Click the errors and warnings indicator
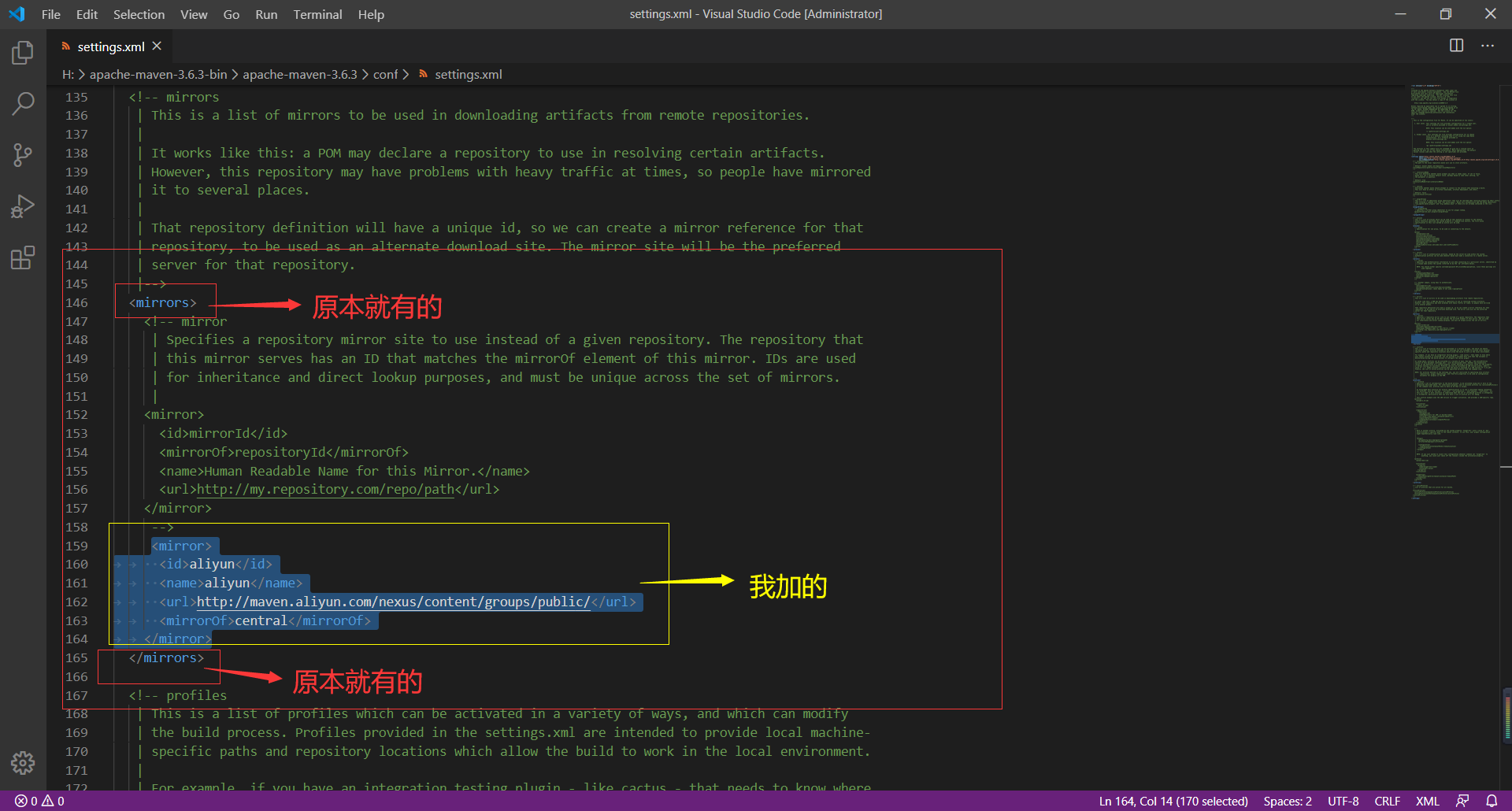This screenshot has width=1512, height=811. pos(38,801)
